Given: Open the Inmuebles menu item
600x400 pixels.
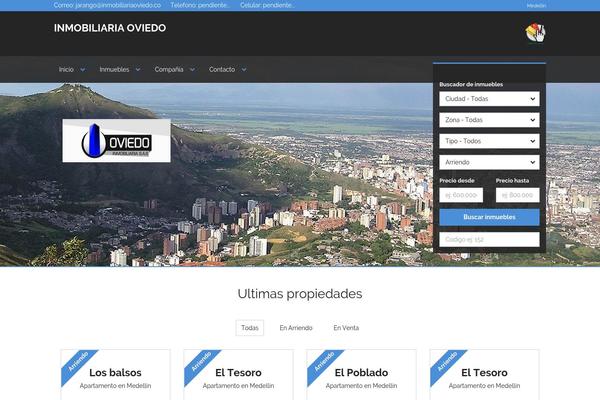Looking at the screenshot, I should 114,69.
